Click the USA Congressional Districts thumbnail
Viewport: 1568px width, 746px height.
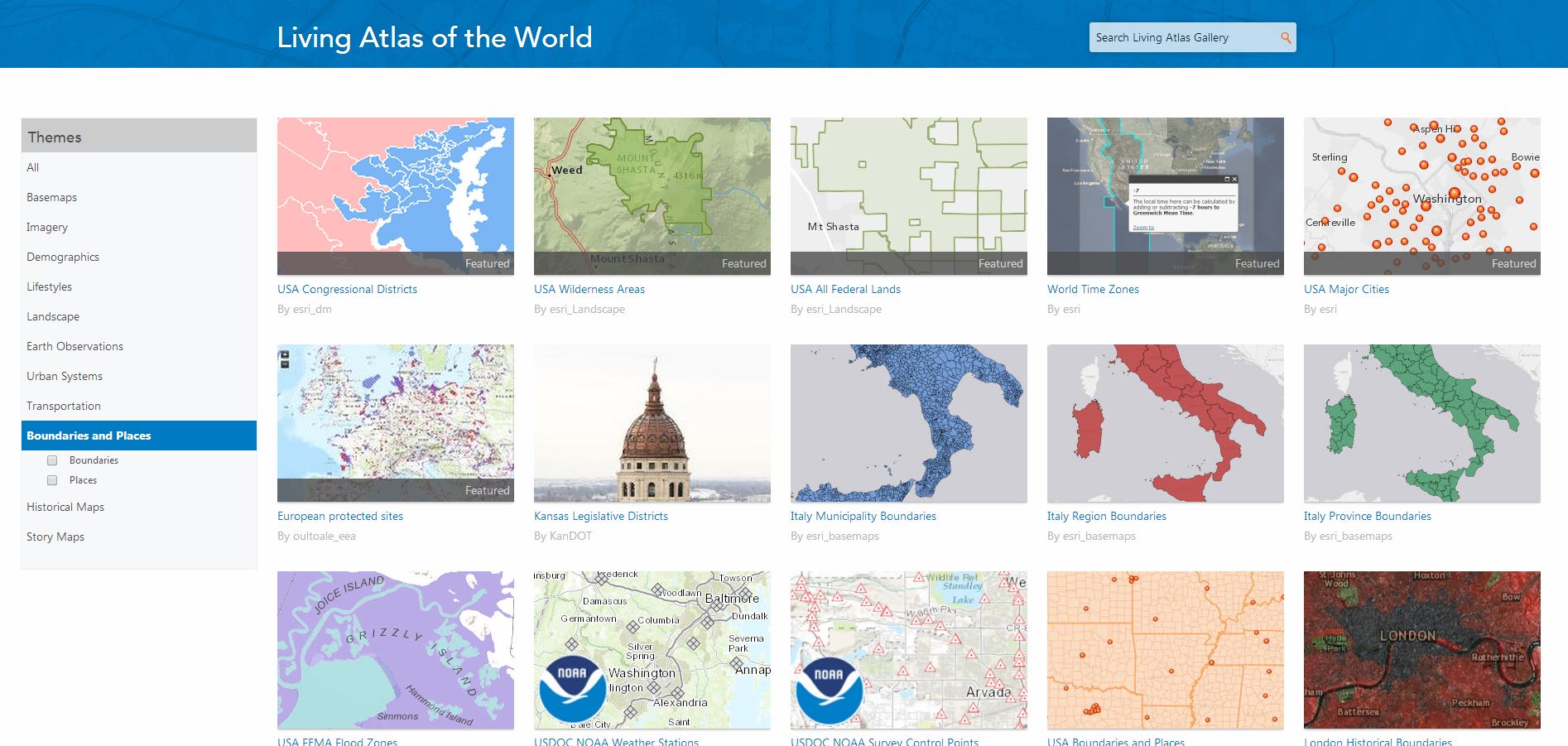point(396,196)
